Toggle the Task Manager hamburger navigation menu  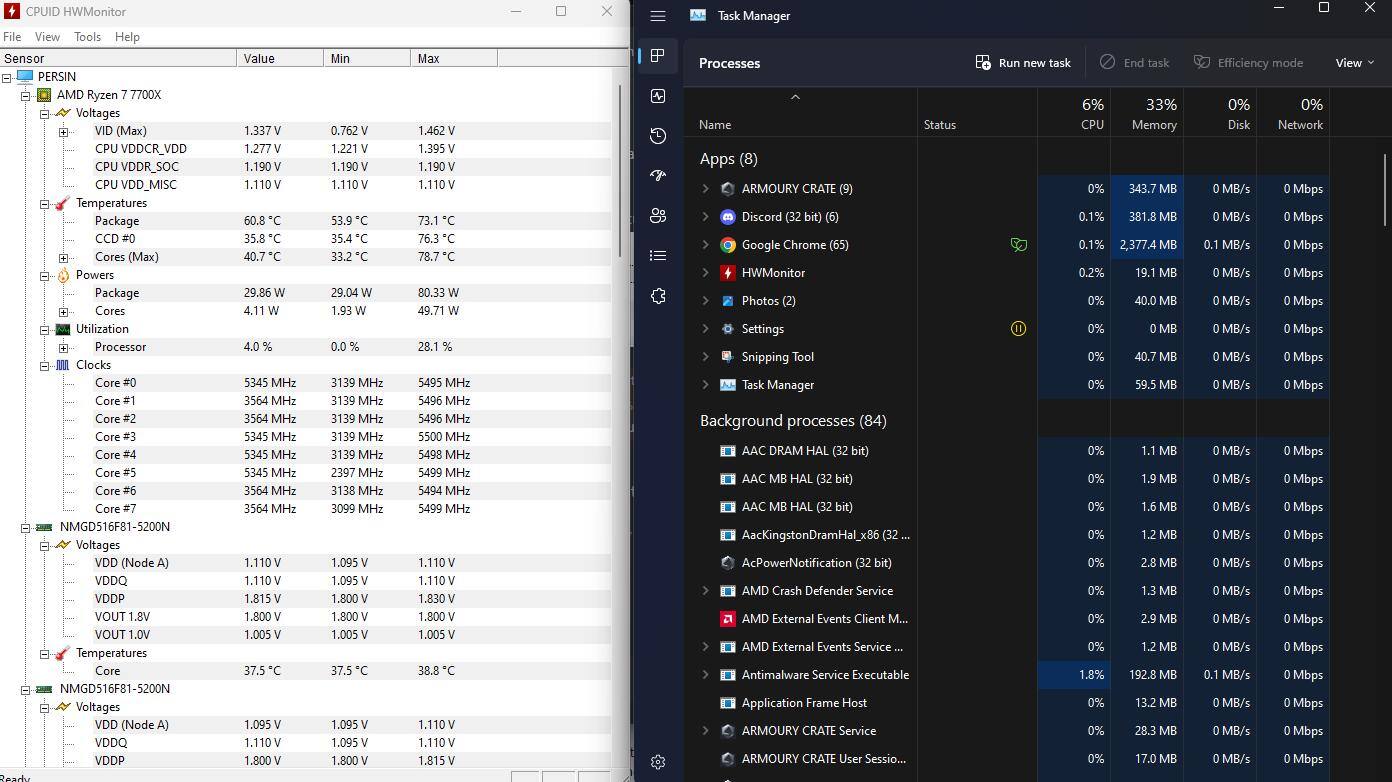pos(658,16)
